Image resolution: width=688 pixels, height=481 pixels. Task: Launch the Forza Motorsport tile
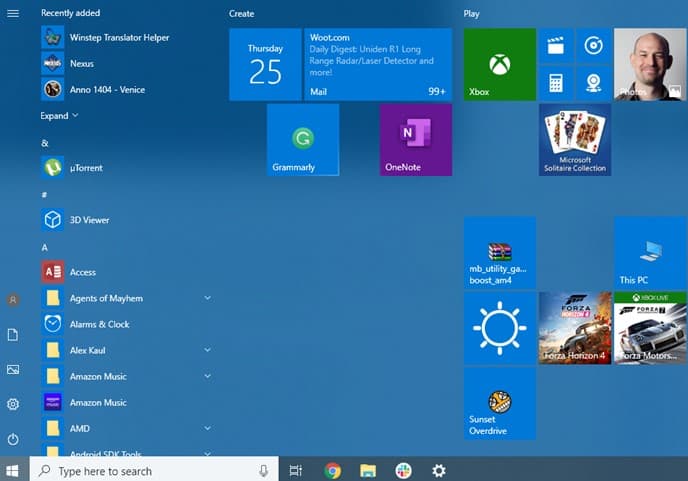(x=650, y=328)
